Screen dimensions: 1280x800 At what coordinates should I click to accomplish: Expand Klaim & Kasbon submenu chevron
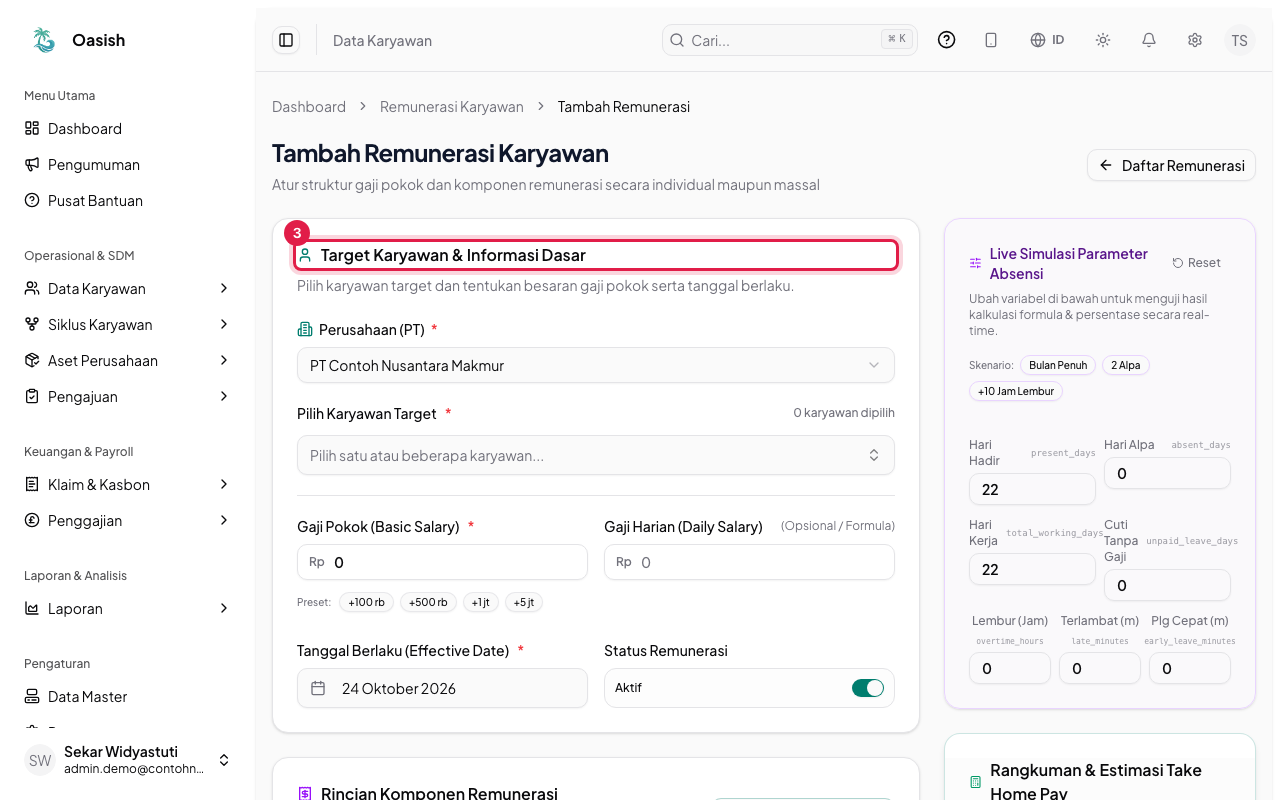(224, 484)
